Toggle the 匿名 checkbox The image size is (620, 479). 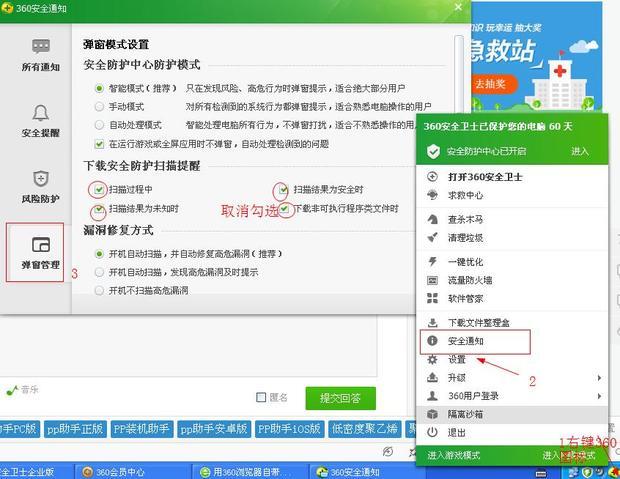(x=261, y=397)
